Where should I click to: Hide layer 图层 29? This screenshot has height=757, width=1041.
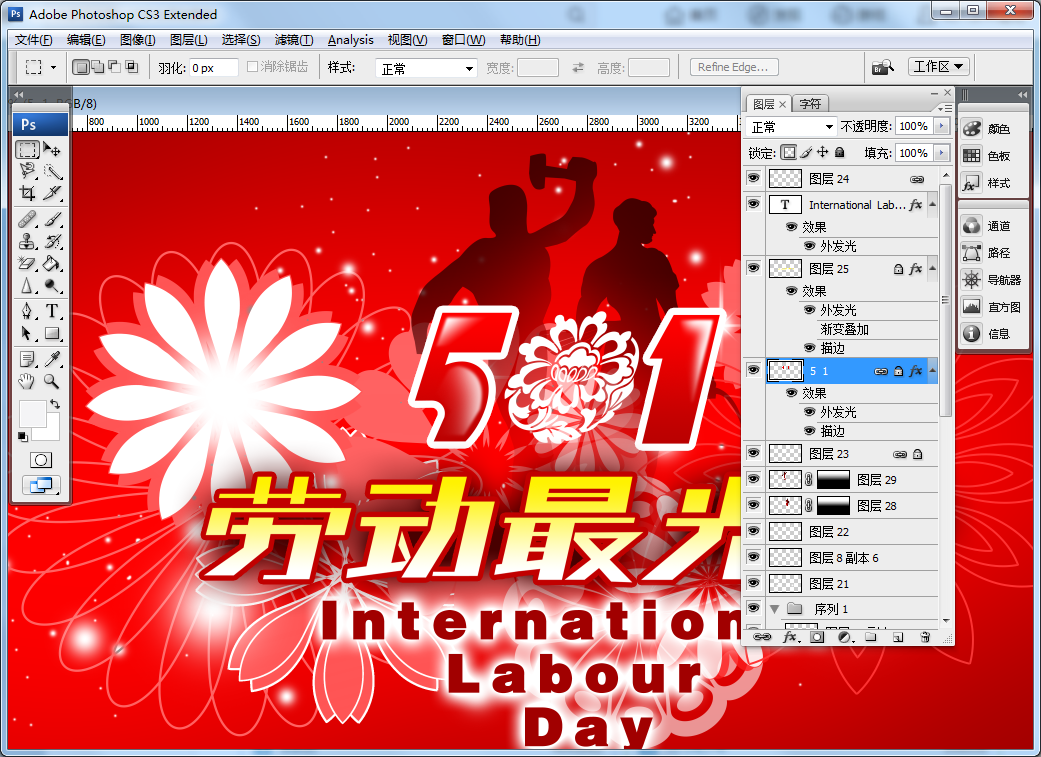click(x=754, y=479)
